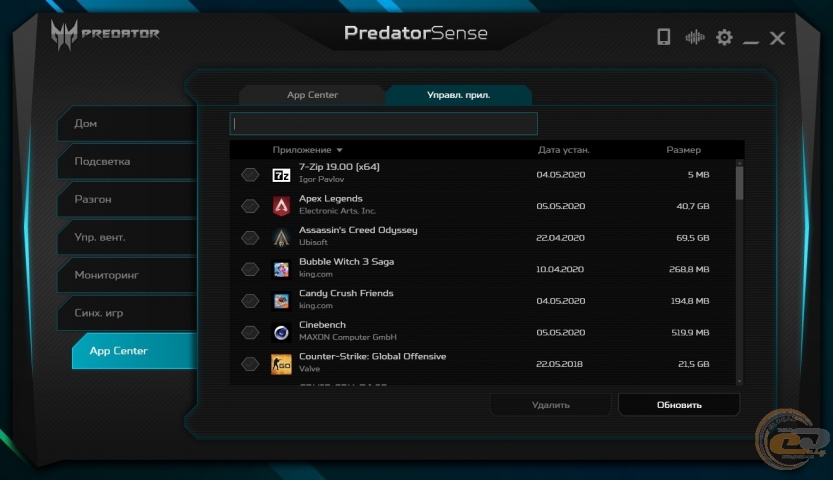Select the Bubble Witch 3 Saga name
This screenshot has height=480, width=833.
click(x=346, y=262)
